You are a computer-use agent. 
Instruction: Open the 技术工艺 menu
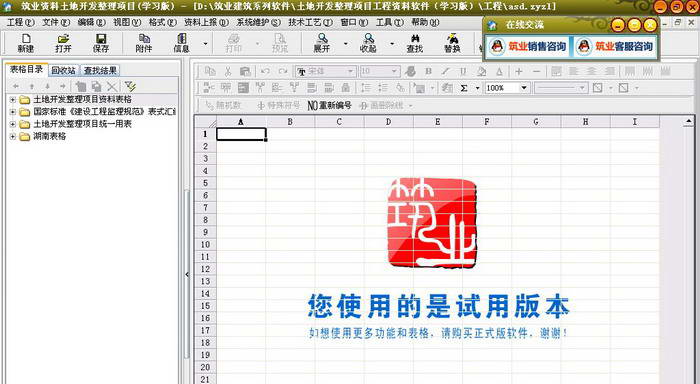[x=310, y=22]
